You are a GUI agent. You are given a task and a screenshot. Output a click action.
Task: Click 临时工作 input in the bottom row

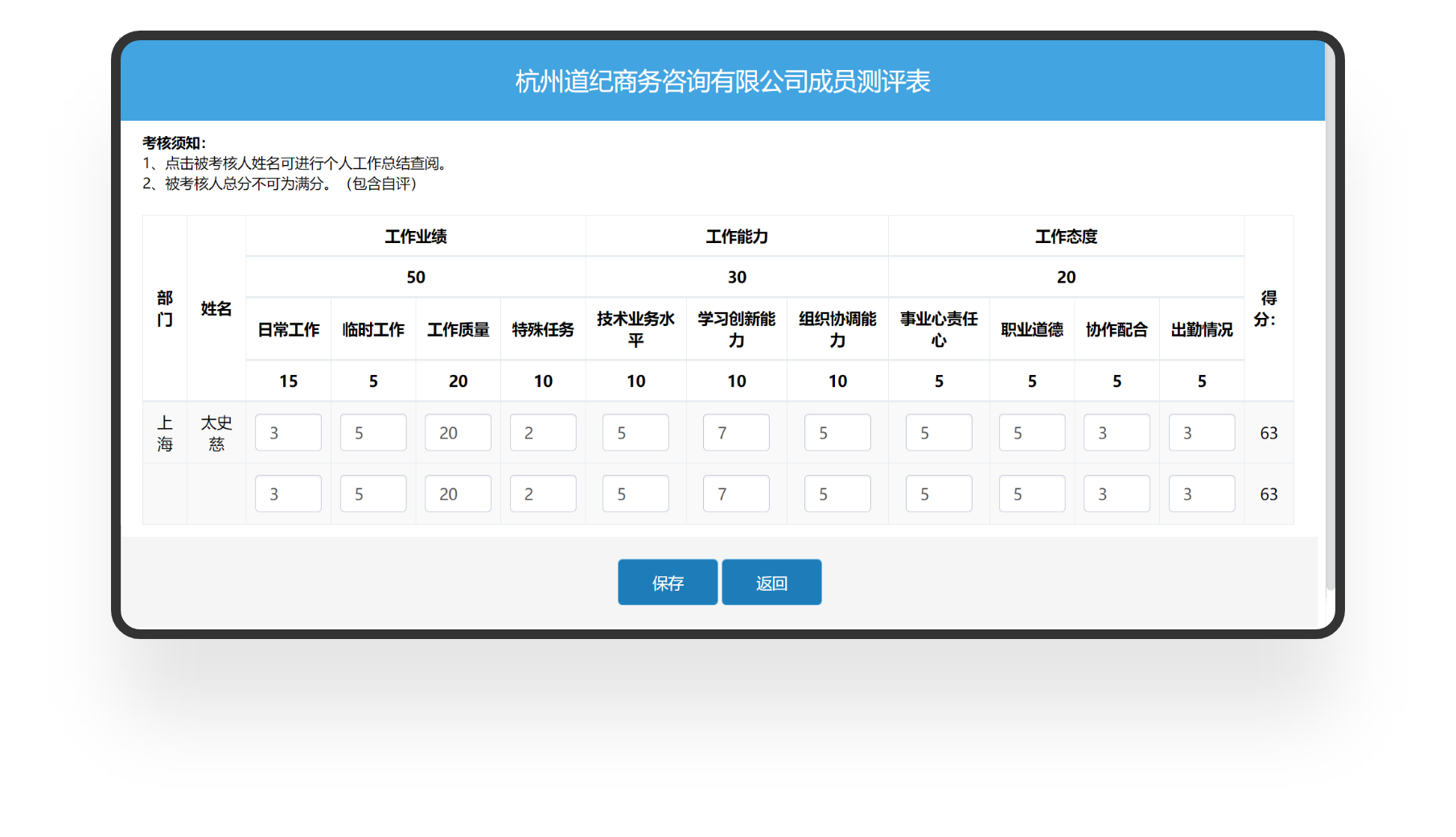click(373, 494)
